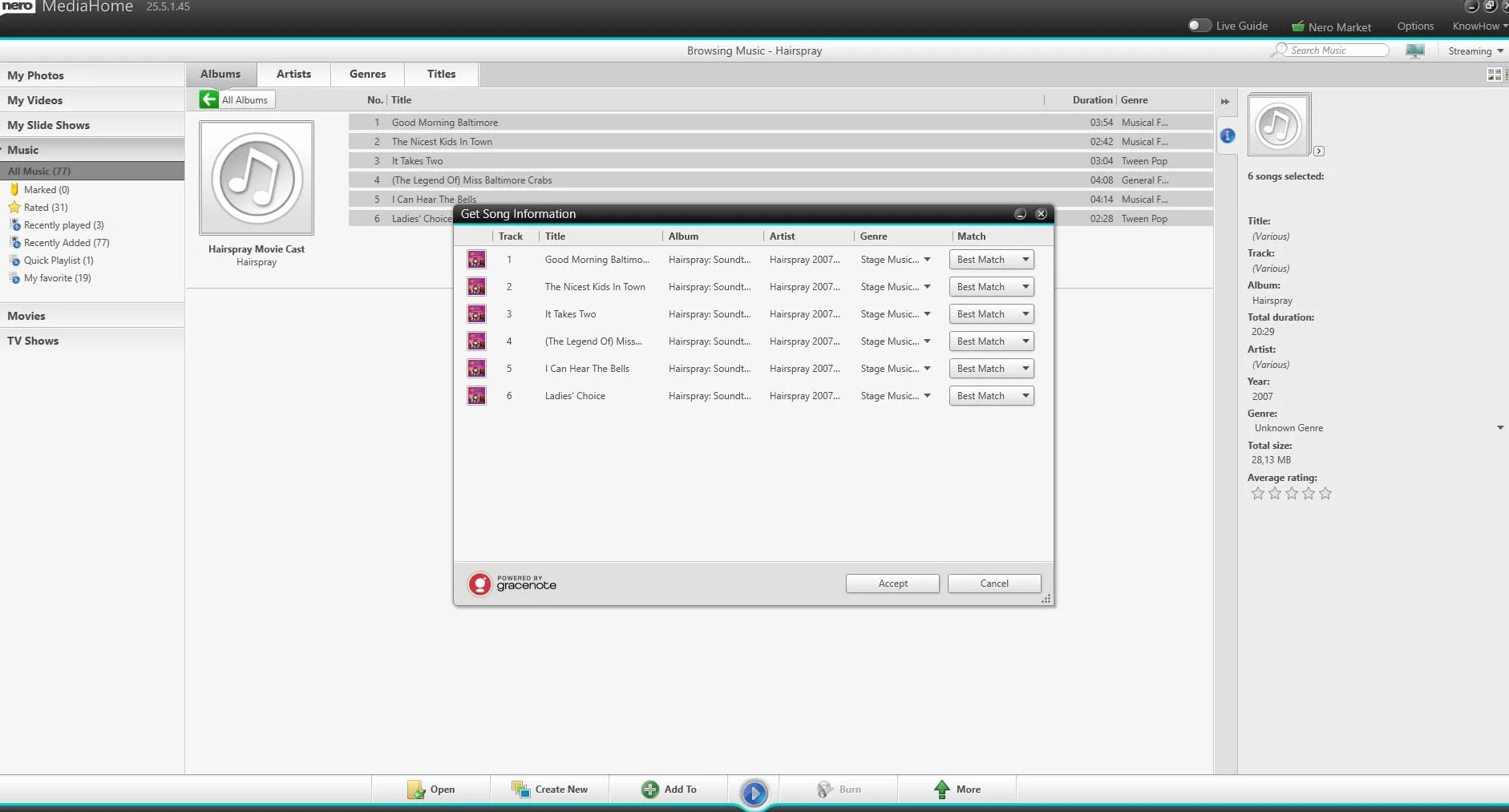The height and width of the screenshot is (812, 1509).
Task: Switch to the Genres tab
Action: [x=367, y=74]
